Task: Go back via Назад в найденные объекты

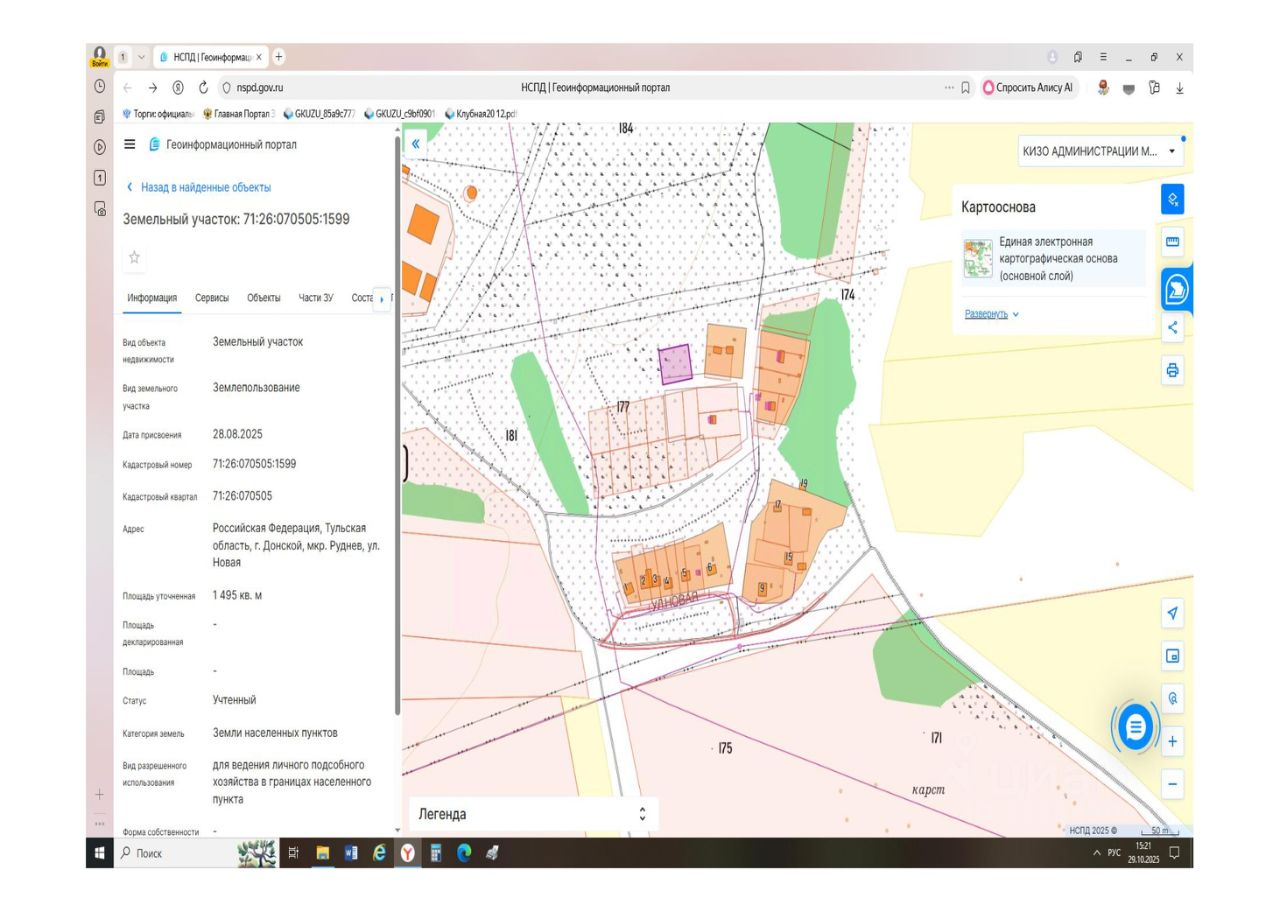Action: point(198,187)
